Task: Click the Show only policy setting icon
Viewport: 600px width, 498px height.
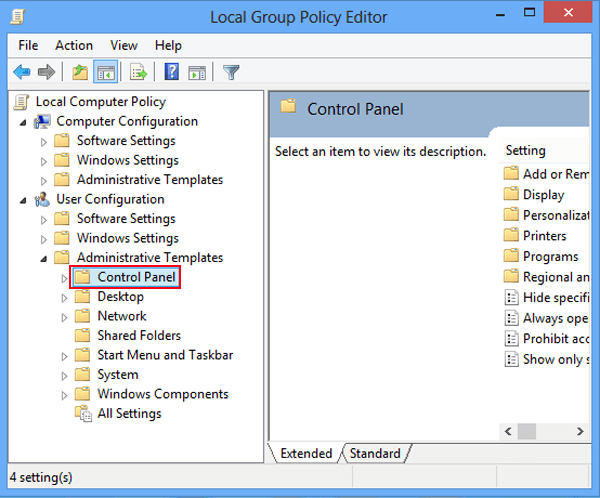Action: 511,359
